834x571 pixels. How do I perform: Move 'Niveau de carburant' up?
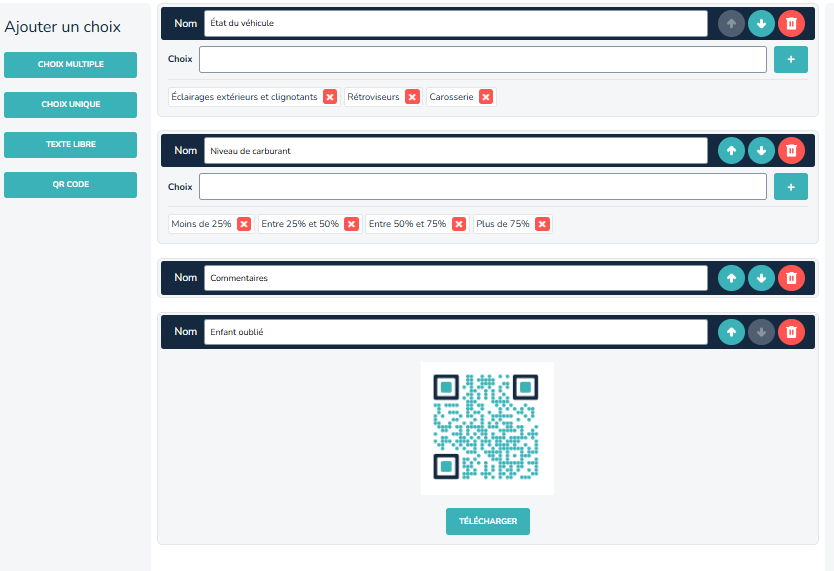[x=732, y=150]
